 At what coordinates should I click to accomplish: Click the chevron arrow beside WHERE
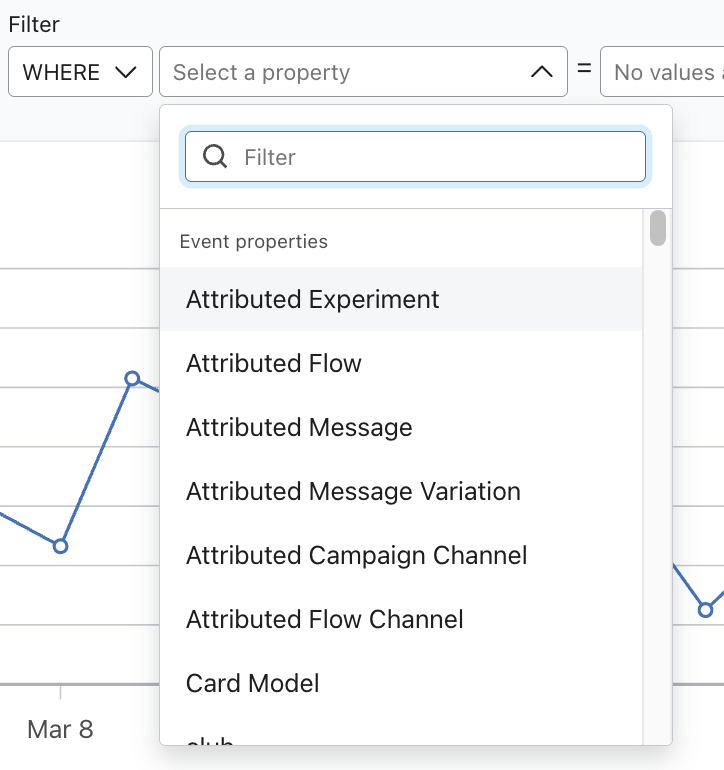tap(126, 72)
